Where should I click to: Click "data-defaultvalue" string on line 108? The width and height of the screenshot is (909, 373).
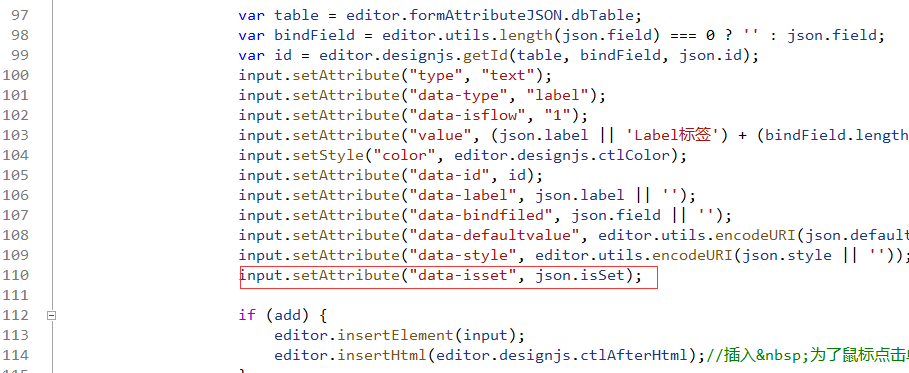(x=499, y=236)
